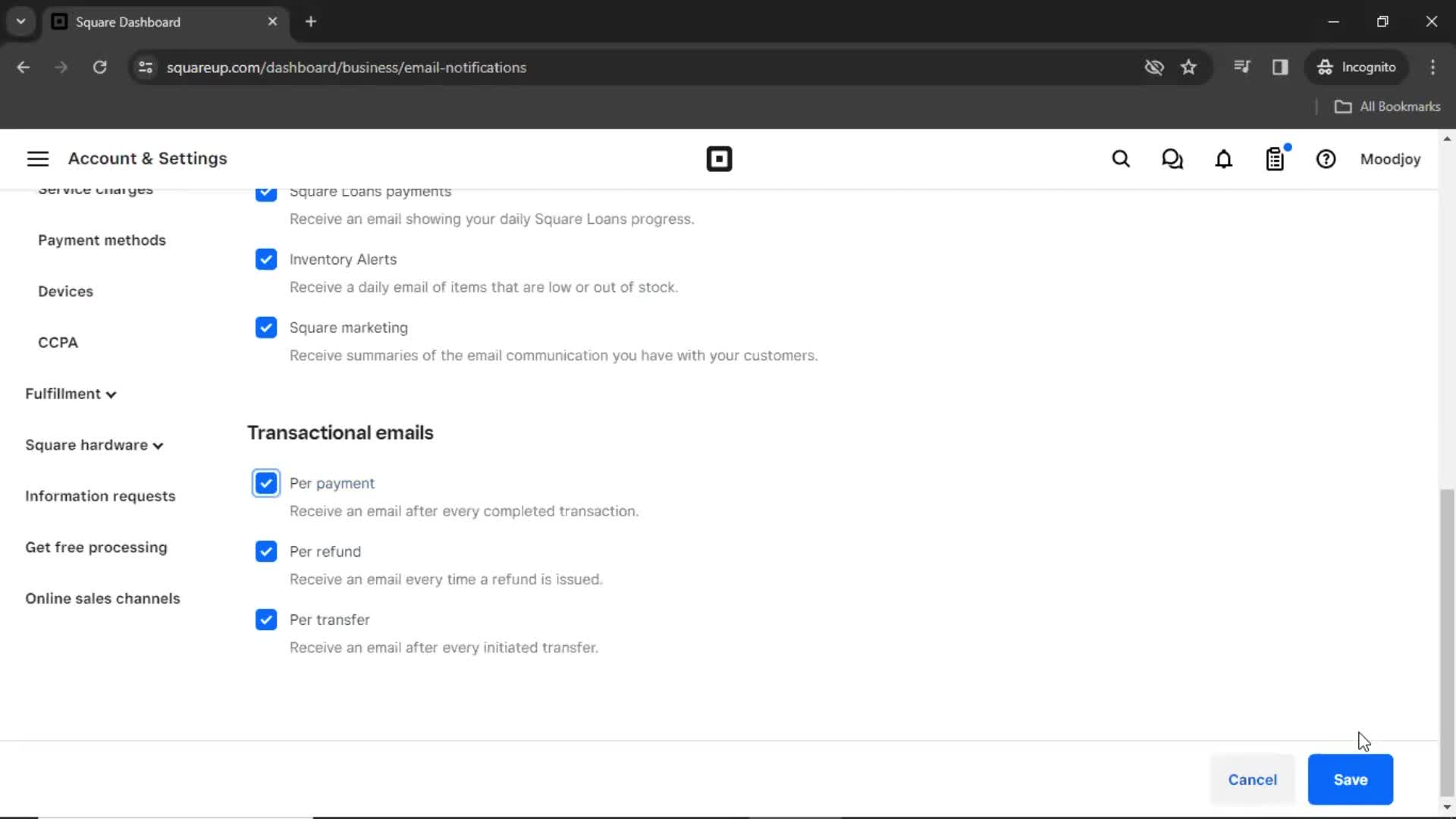
Task: Reload the current page
Action: point(99,67)
